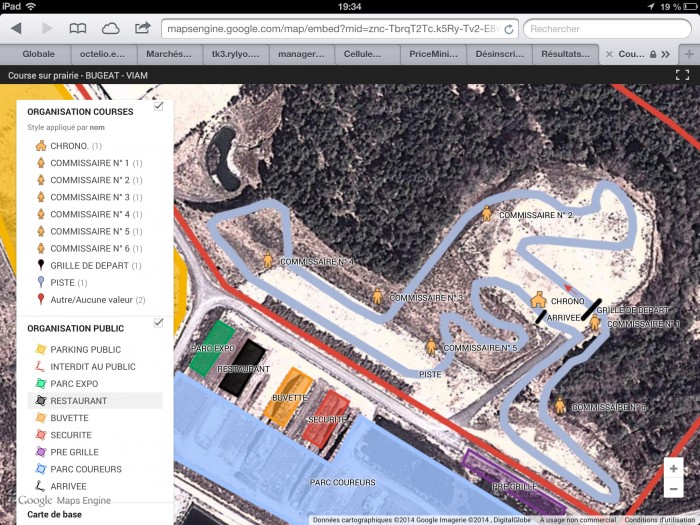700x525 pixels.
Task: Tap the Safari back arrow
Action: click(x=17, y=29)
